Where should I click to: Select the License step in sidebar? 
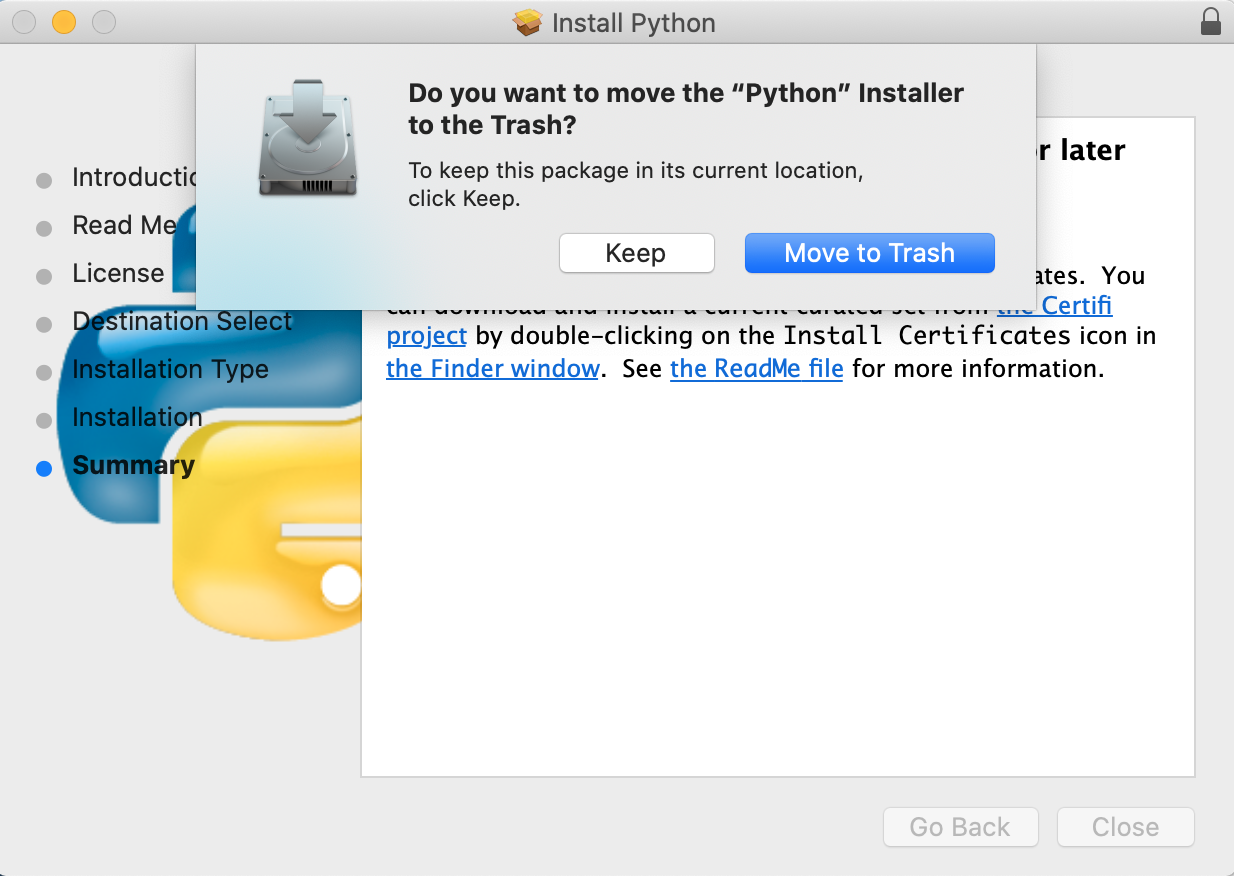(x=118, y=273)
